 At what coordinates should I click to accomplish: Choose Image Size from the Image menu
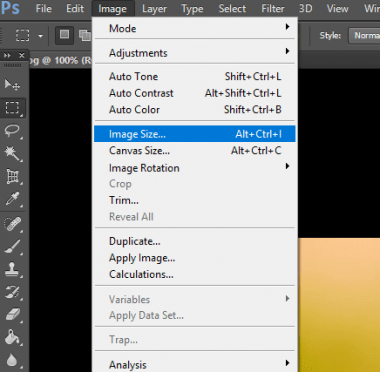click(x=195, y=134)
